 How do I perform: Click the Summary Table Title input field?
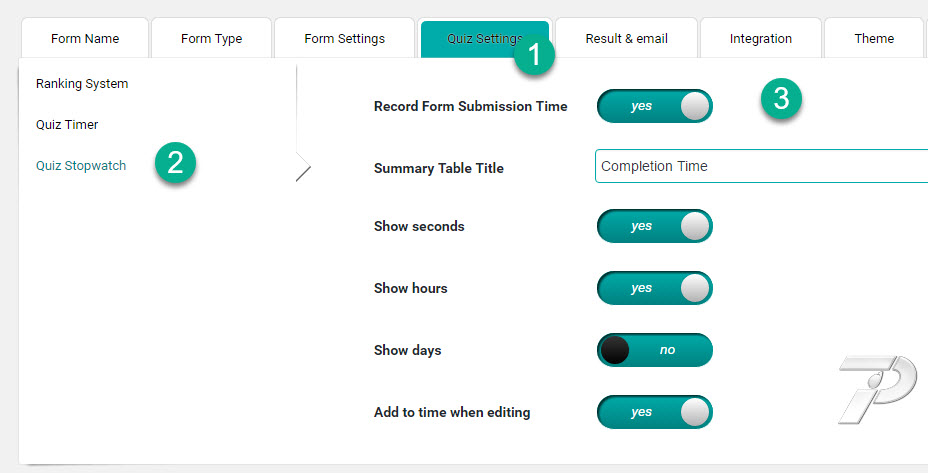(x=761, y=166)
